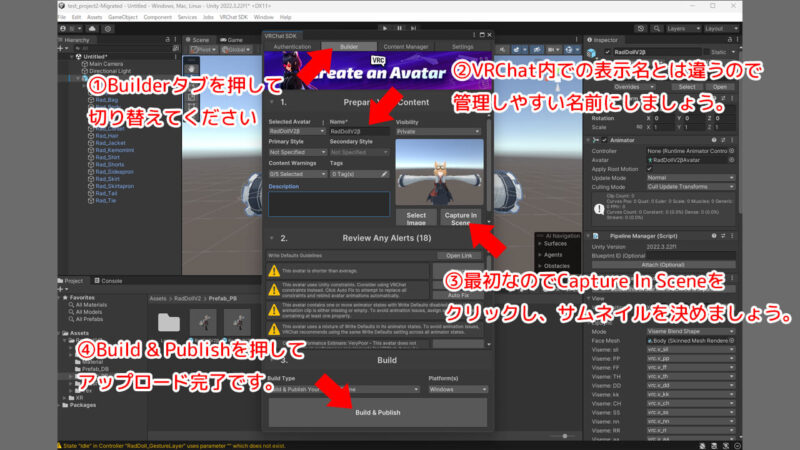This screenshot has width=800, height=450.
Task: Click the Animator component help icon
Action: pos(714,140)
